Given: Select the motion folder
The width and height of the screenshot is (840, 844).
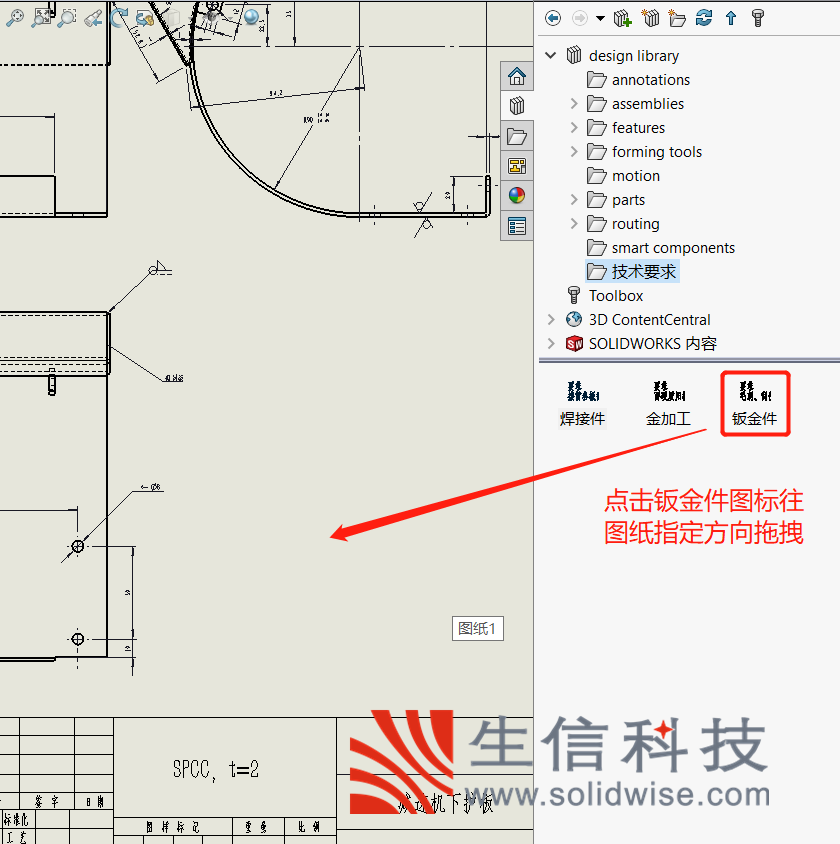Looking at the screenshot, I should coord(623,175).
